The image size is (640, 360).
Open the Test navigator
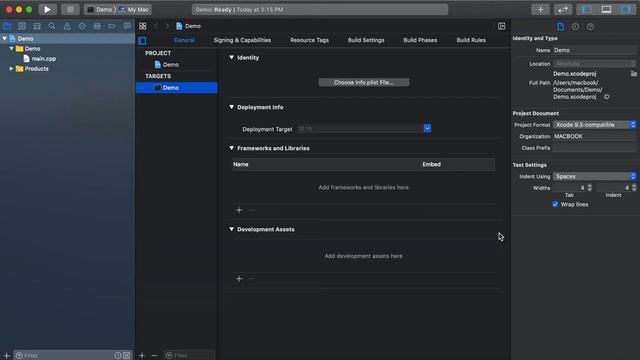(x=82, y=26)
